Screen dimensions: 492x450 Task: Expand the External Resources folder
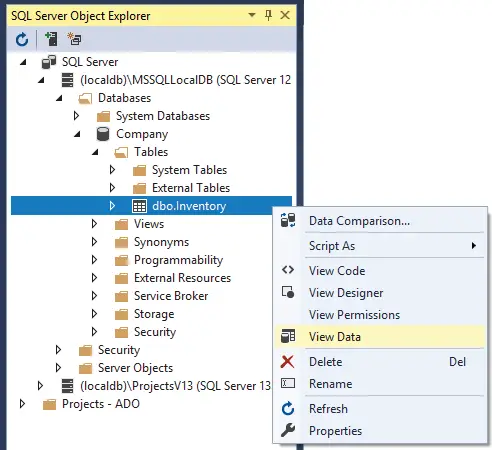click(94, 278)
